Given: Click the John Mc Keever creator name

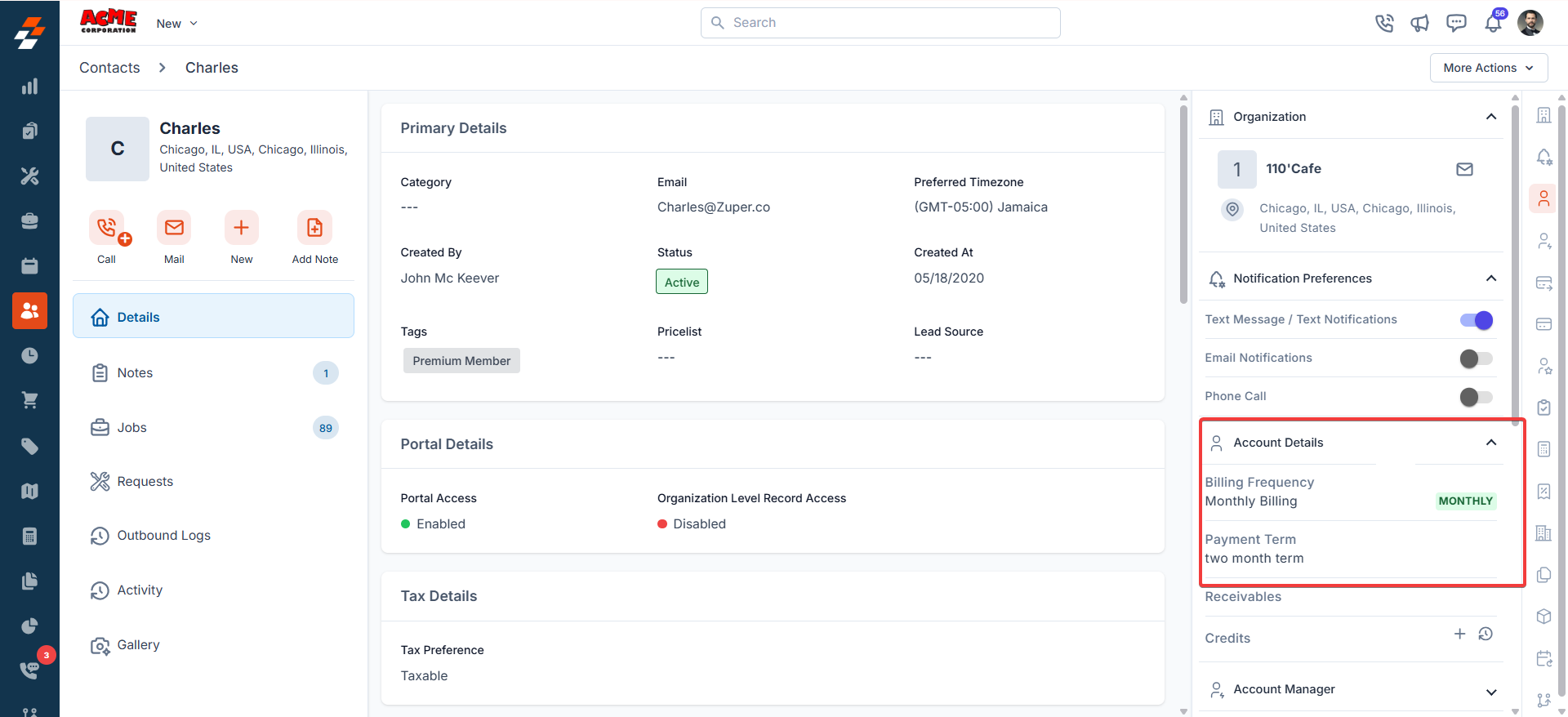Looking at the screenshot, I should pyautogui.click(x=450, y=278).
